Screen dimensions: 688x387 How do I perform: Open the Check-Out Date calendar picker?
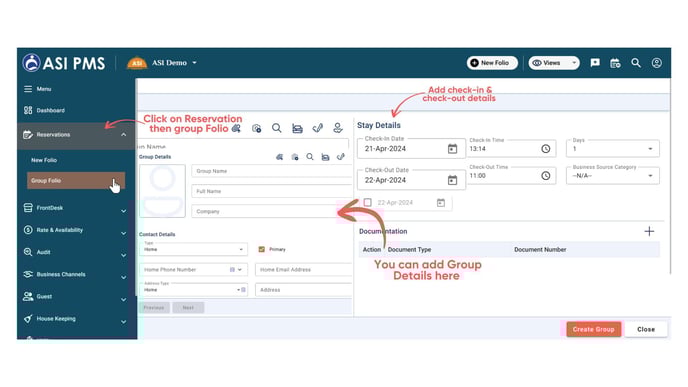452,180
